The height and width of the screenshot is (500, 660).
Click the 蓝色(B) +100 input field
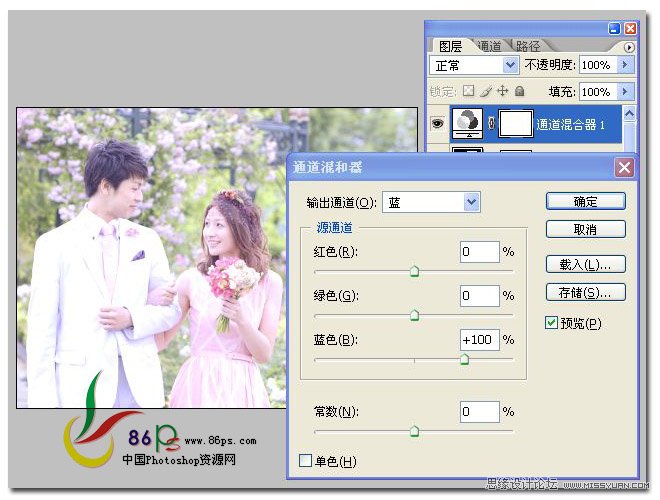pos(479,340)
